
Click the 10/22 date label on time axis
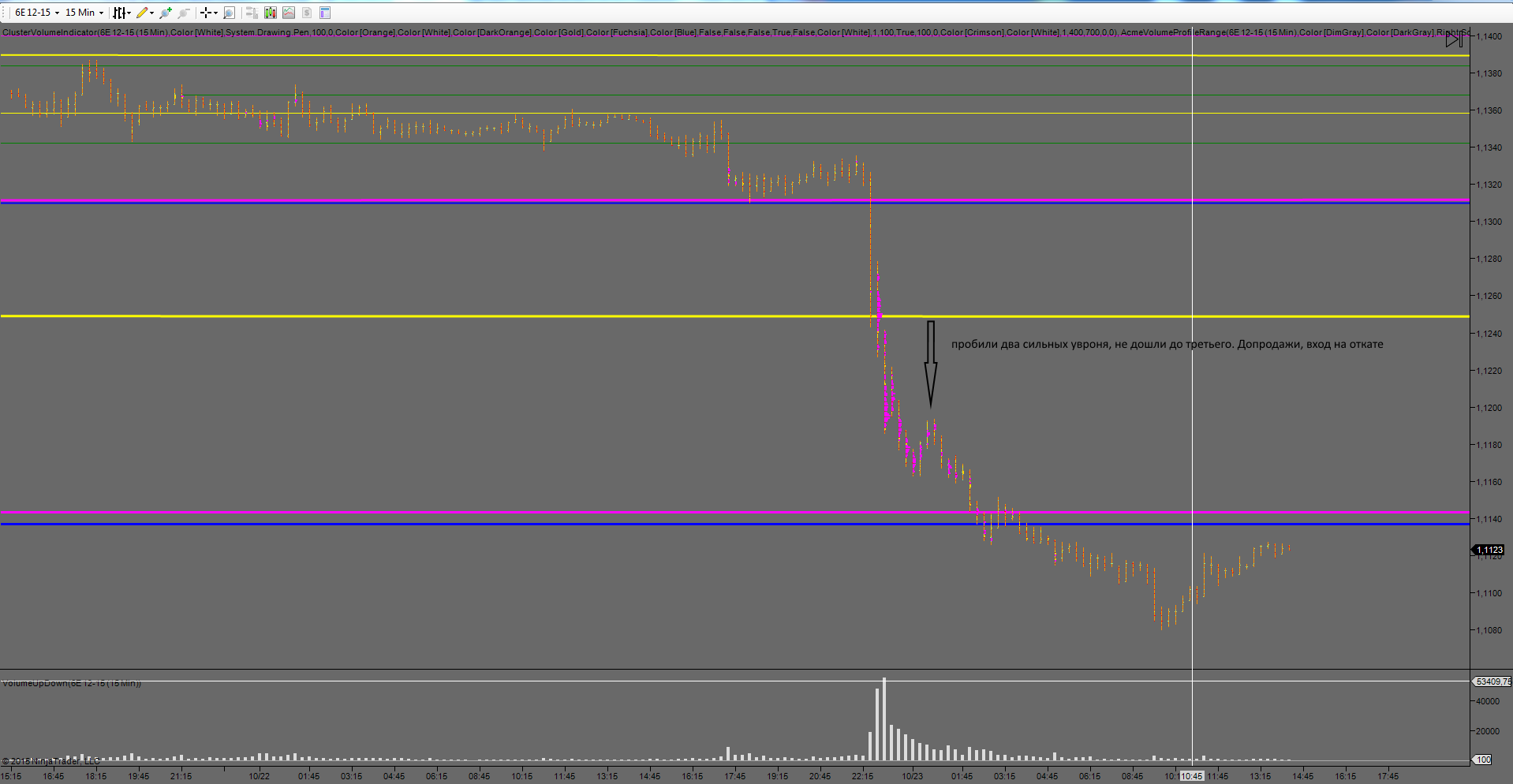tap(260, 776)
